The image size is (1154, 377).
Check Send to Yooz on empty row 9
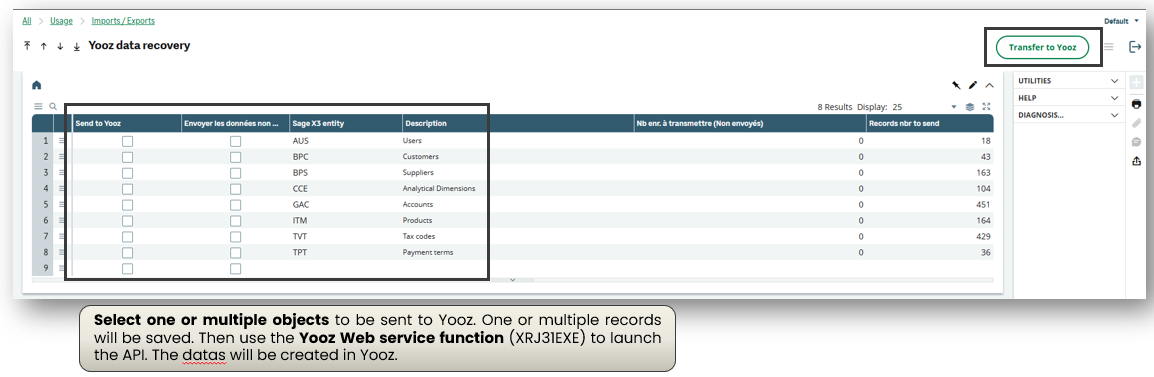click(127, 269)
